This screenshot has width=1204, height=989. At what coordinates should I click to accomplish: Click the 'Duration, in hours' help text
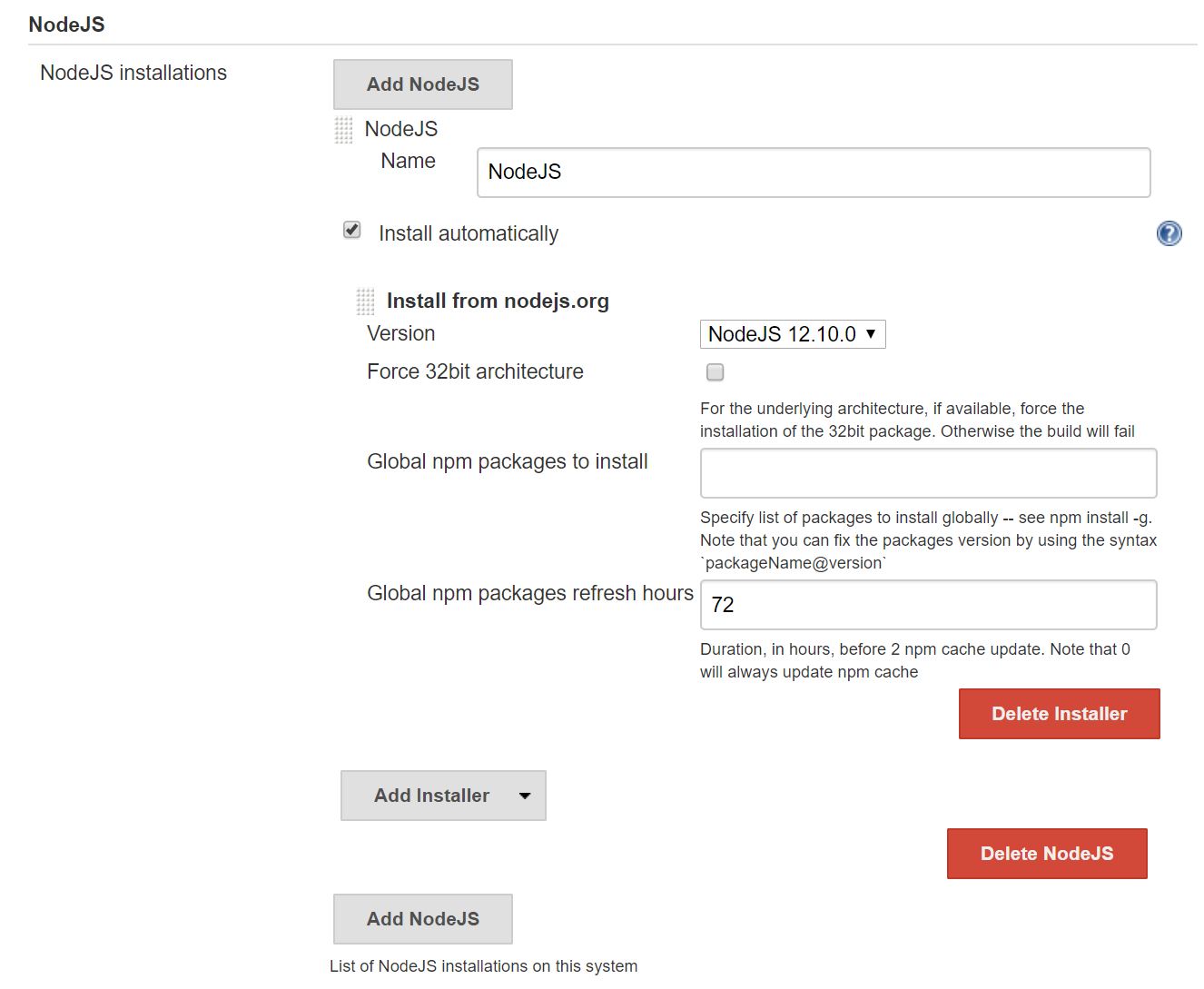click(x=915, y=660)
